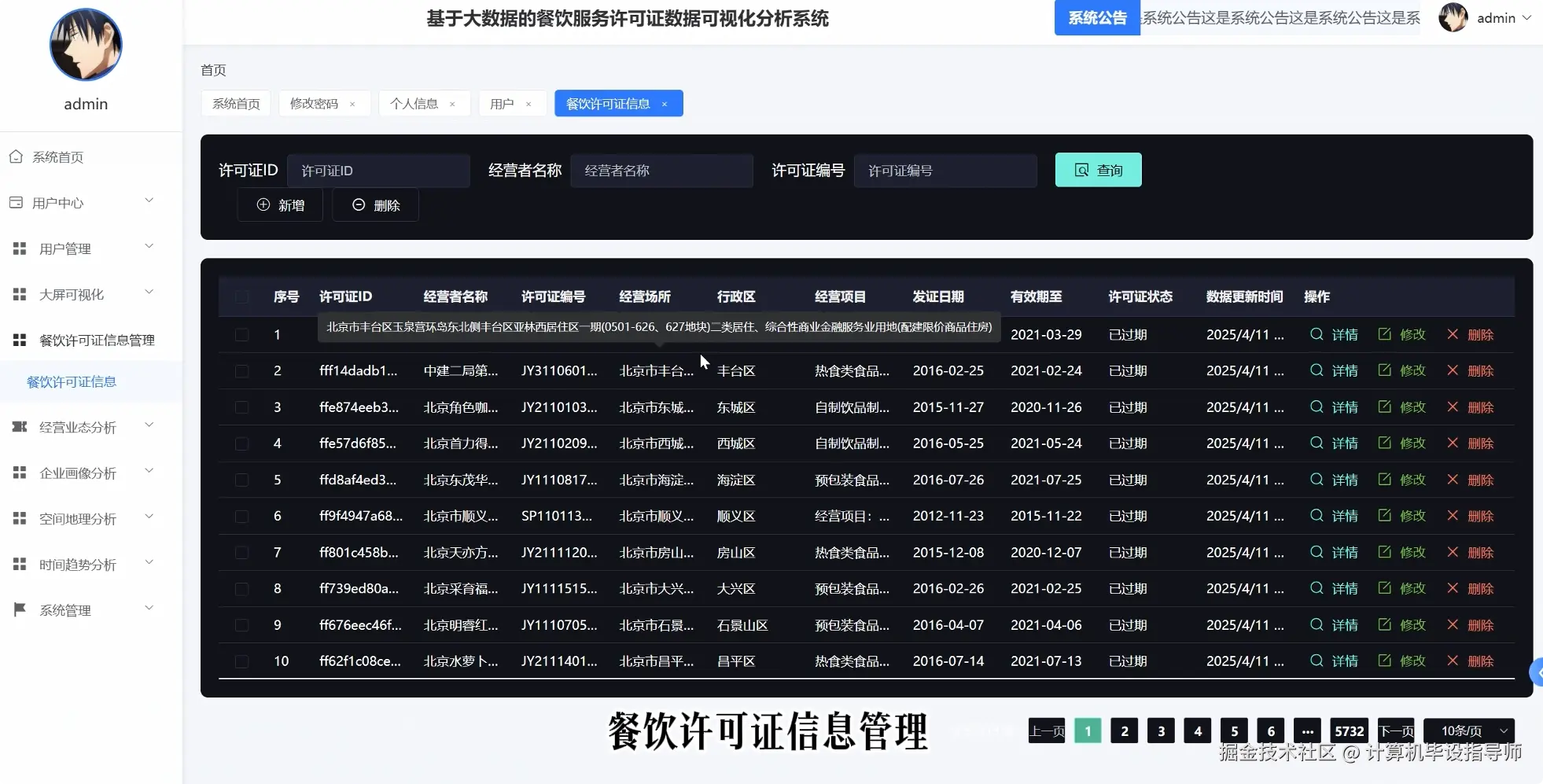
Task: Click the 查询 search button
Action: [x=1098, y=170]
